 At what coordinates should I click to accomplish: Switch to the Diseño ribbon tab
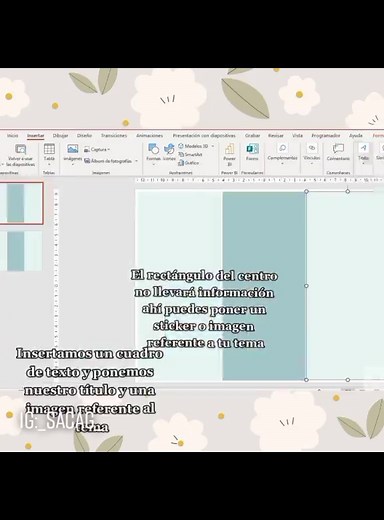click(x=84, y=135)
